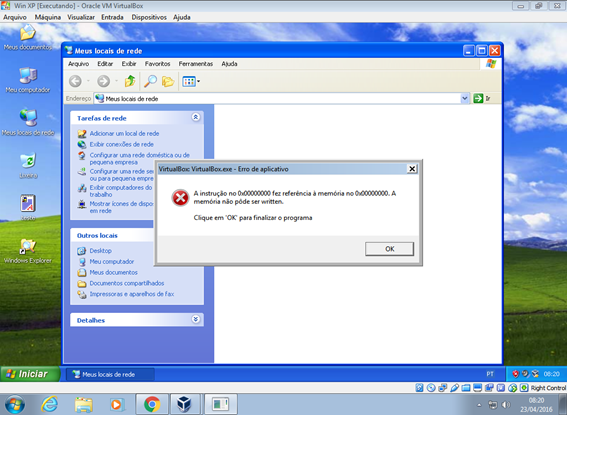The height and width of the screenshot is (460, 614).
Task: Open Documentos compartilhados link
Action: [x=127, y=283]
